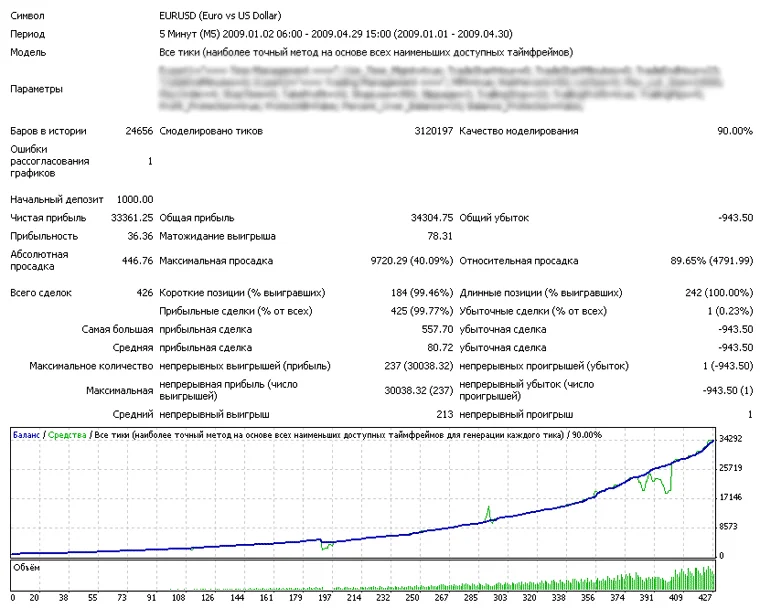Click Прибыльные сделки value 425 (99.77%)
Viewport: 760px width, 608px height.
[422, 311]
